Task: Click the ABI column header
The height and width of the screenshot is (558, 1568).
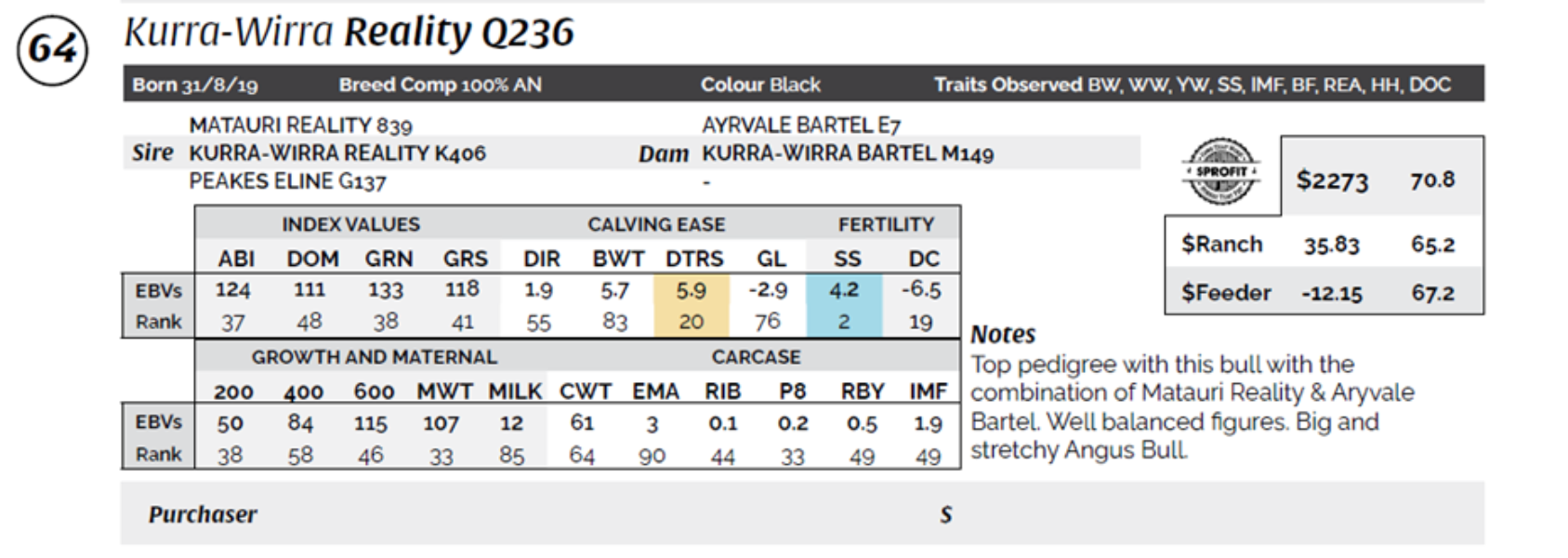Action: [236, 259]
